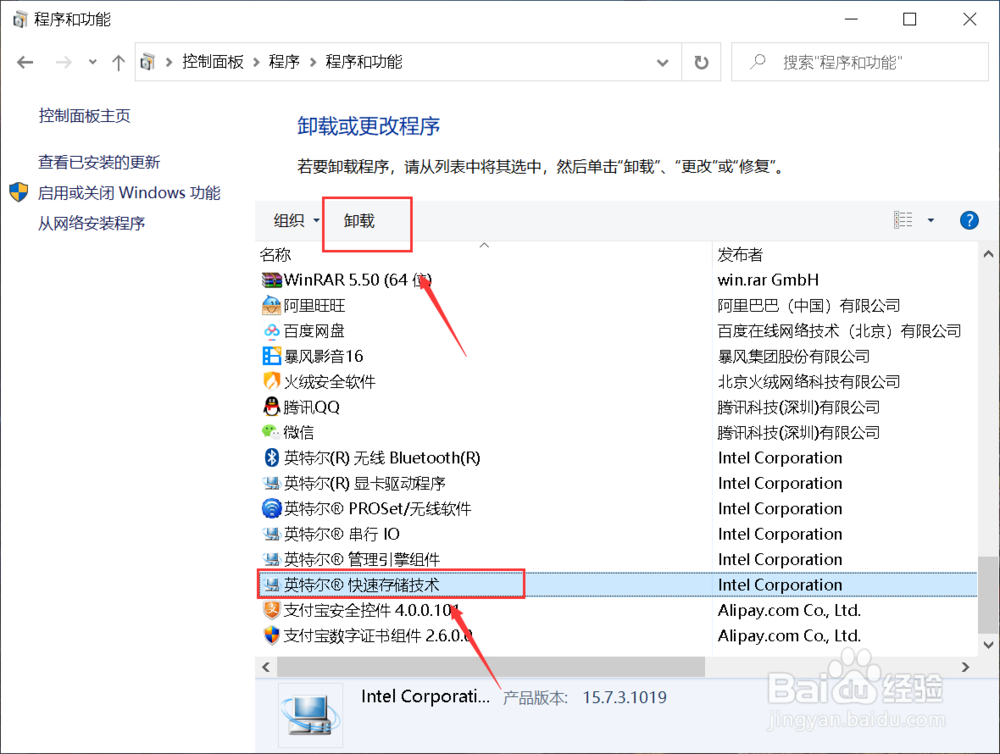Image resolution: width=1000 pixels, height=754 pixels.
Task: Click the 阿里旺旺 program icon
Action: (x=272, y=306)
